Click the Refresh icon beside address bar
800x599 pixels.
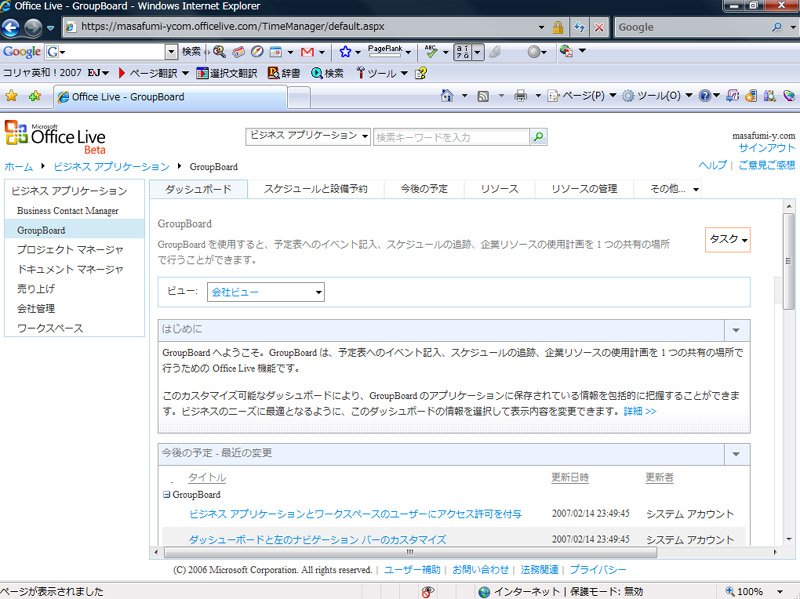(x=580, y=27)
